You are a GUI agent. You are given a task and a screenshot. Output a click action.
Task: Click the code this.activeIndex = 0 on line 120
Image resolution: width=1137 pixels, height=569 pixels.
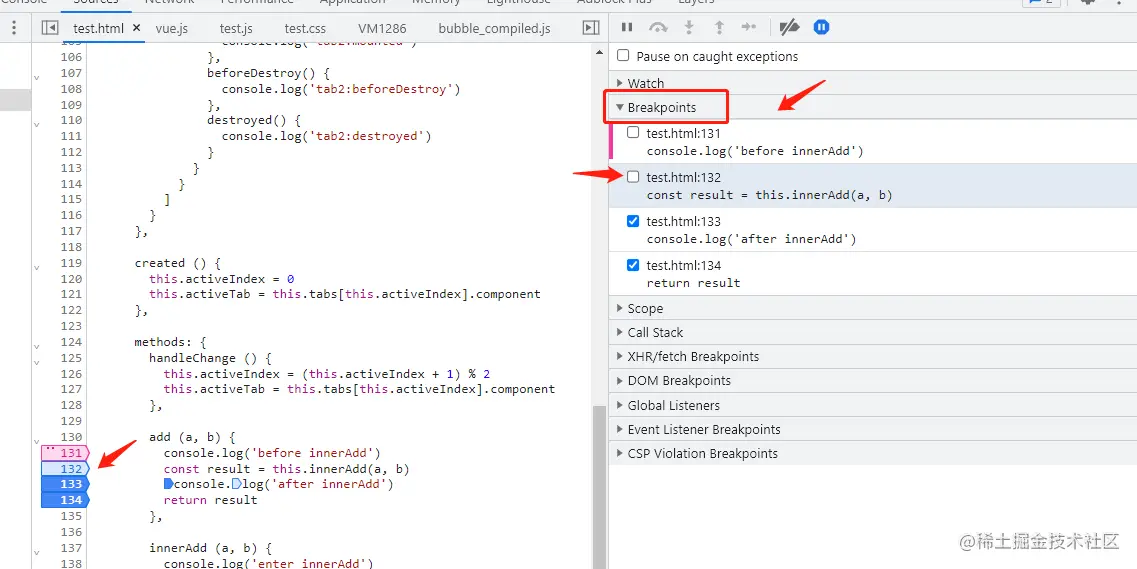tap(221, 279)
